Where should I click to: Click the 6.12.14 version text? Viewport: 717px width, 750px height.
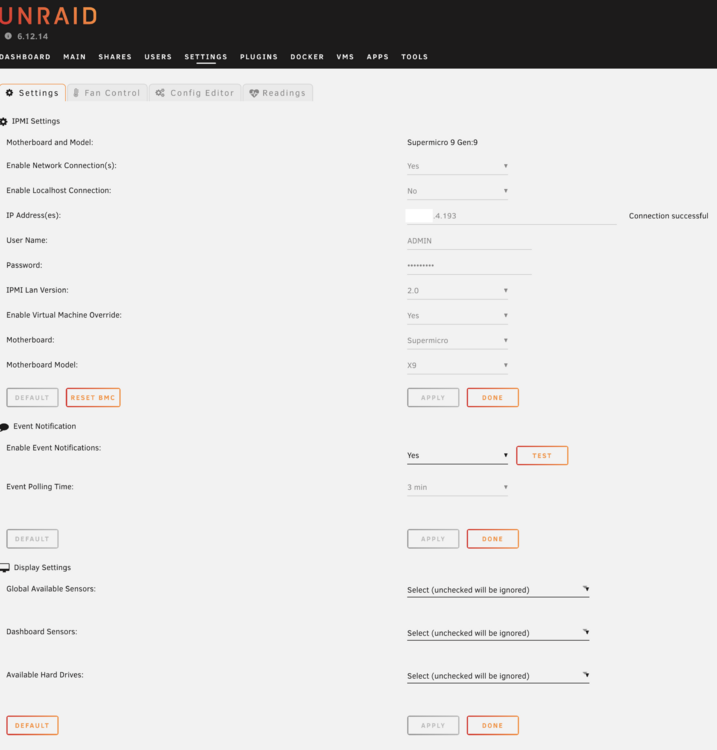point(33,36)
